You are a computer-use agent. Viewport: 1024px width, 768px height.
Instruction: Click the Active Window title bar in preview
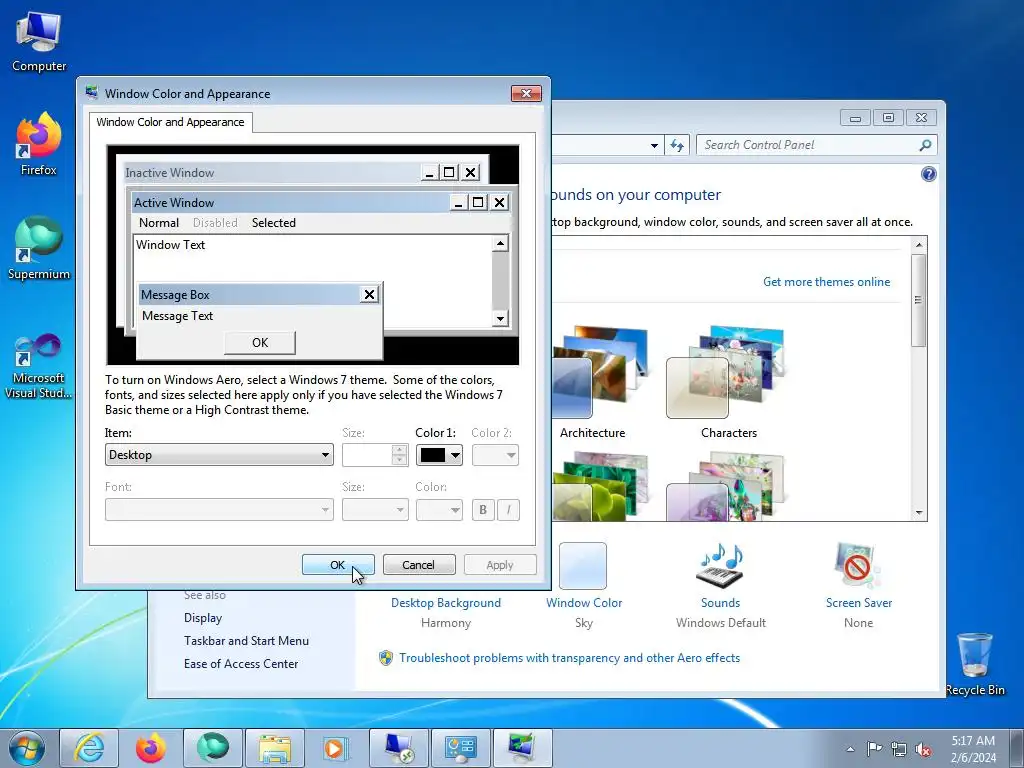click(x=291, y=202)
